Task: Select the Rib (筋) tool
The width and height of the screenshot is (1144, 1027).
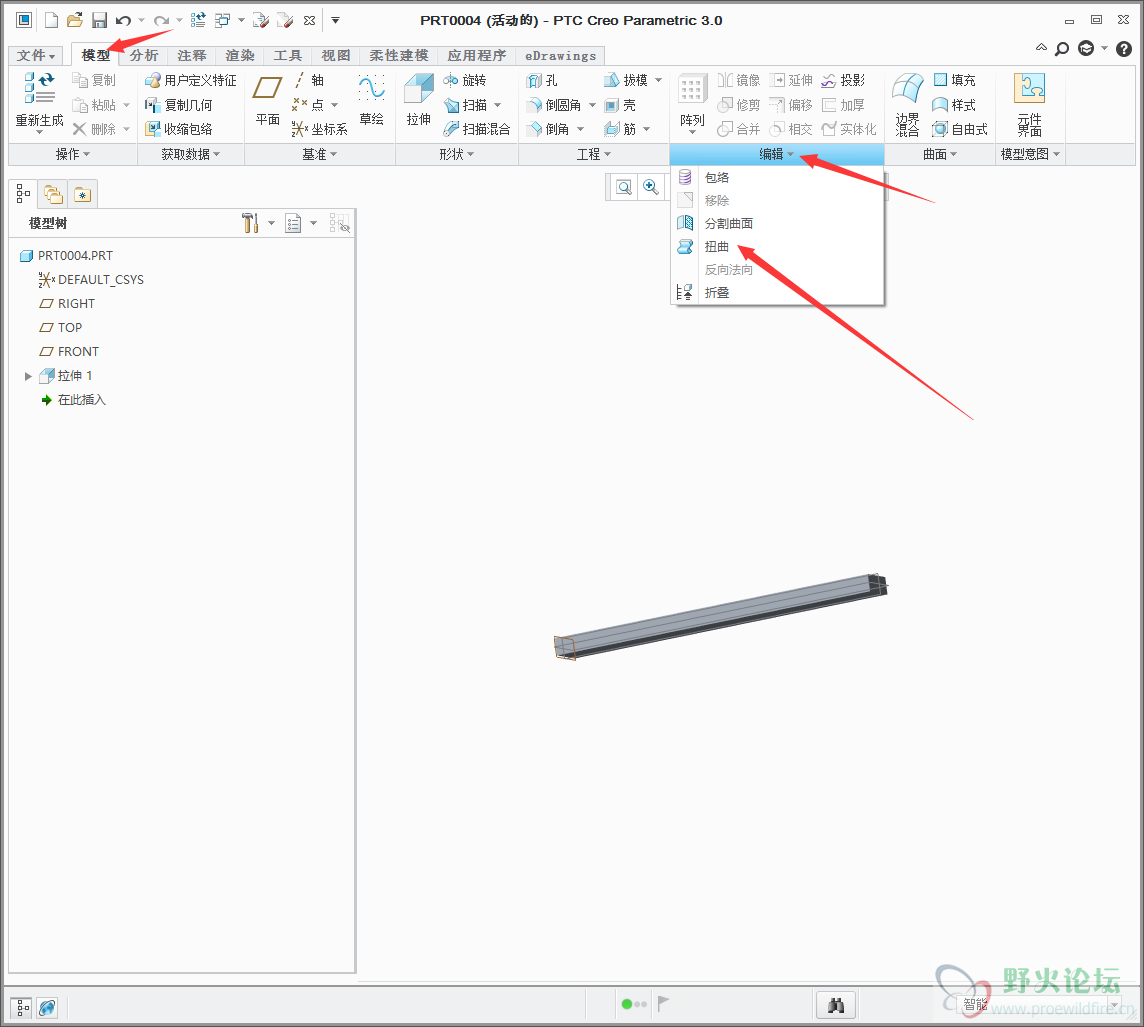Action: pyautogui.click(x=620, y=129)
